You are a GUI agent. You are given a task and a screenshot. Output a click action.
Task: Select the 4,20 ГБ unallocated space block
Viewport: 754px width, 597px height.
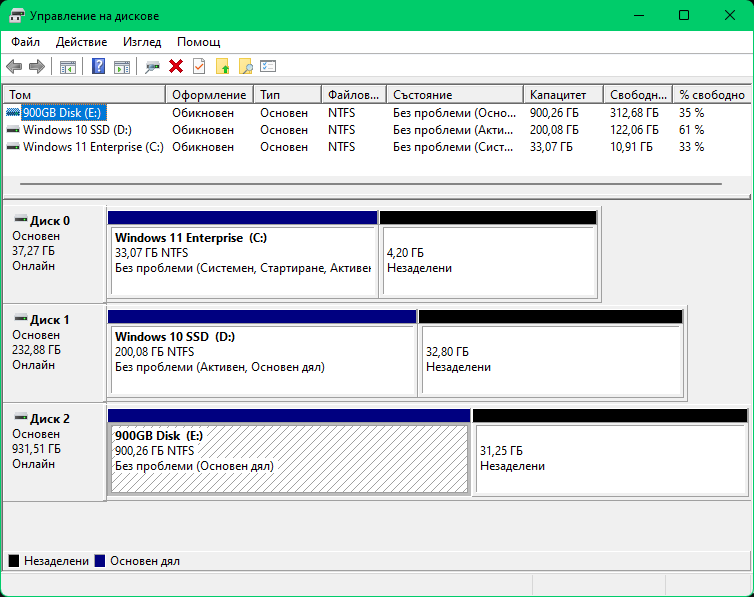[489, 254]
